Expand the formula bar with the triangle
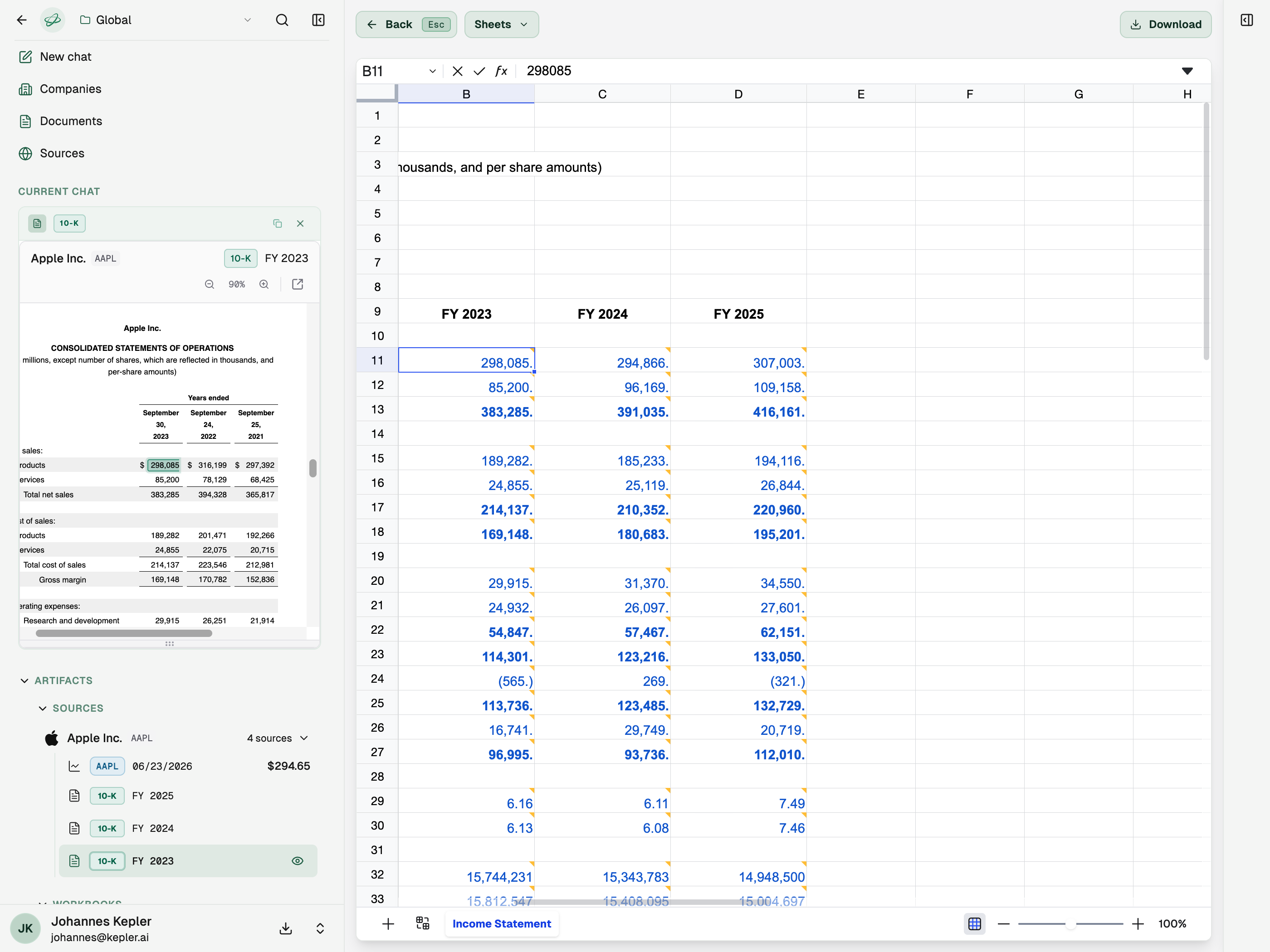 [1187, 71]
